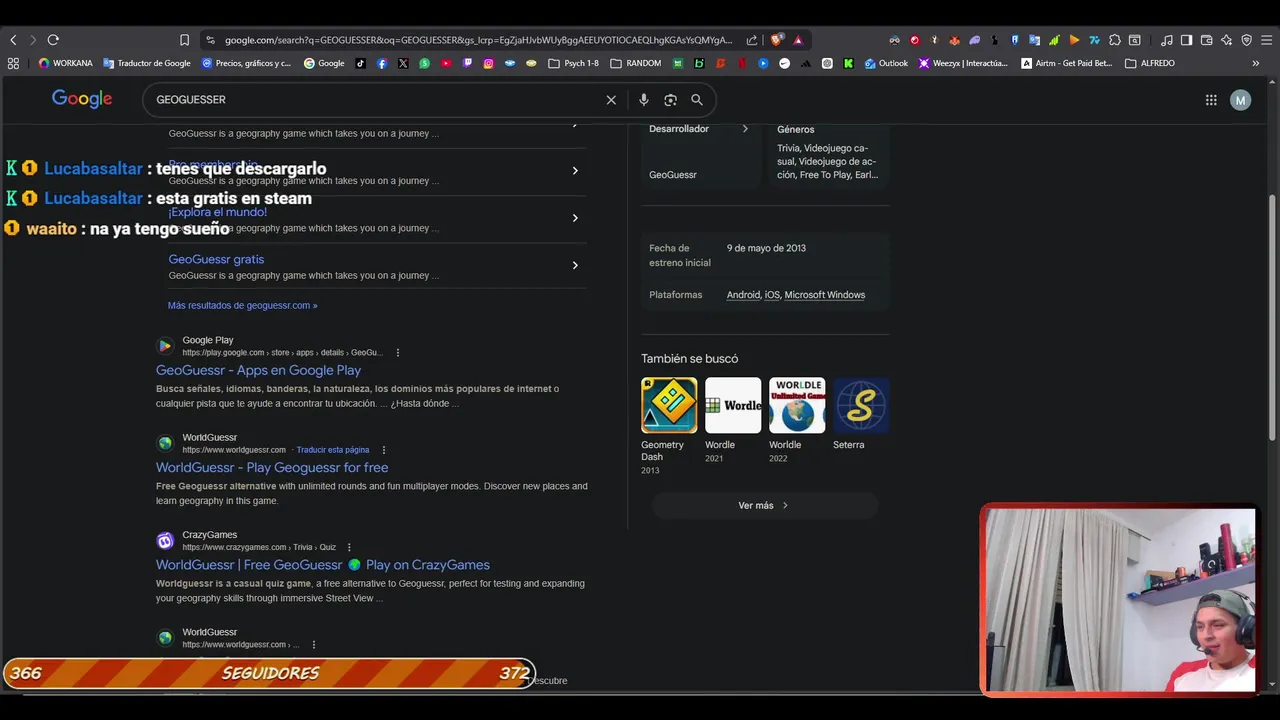Click the Android platform link
The width and height of the screenshot is (1280, 720).
coord(743,295)
